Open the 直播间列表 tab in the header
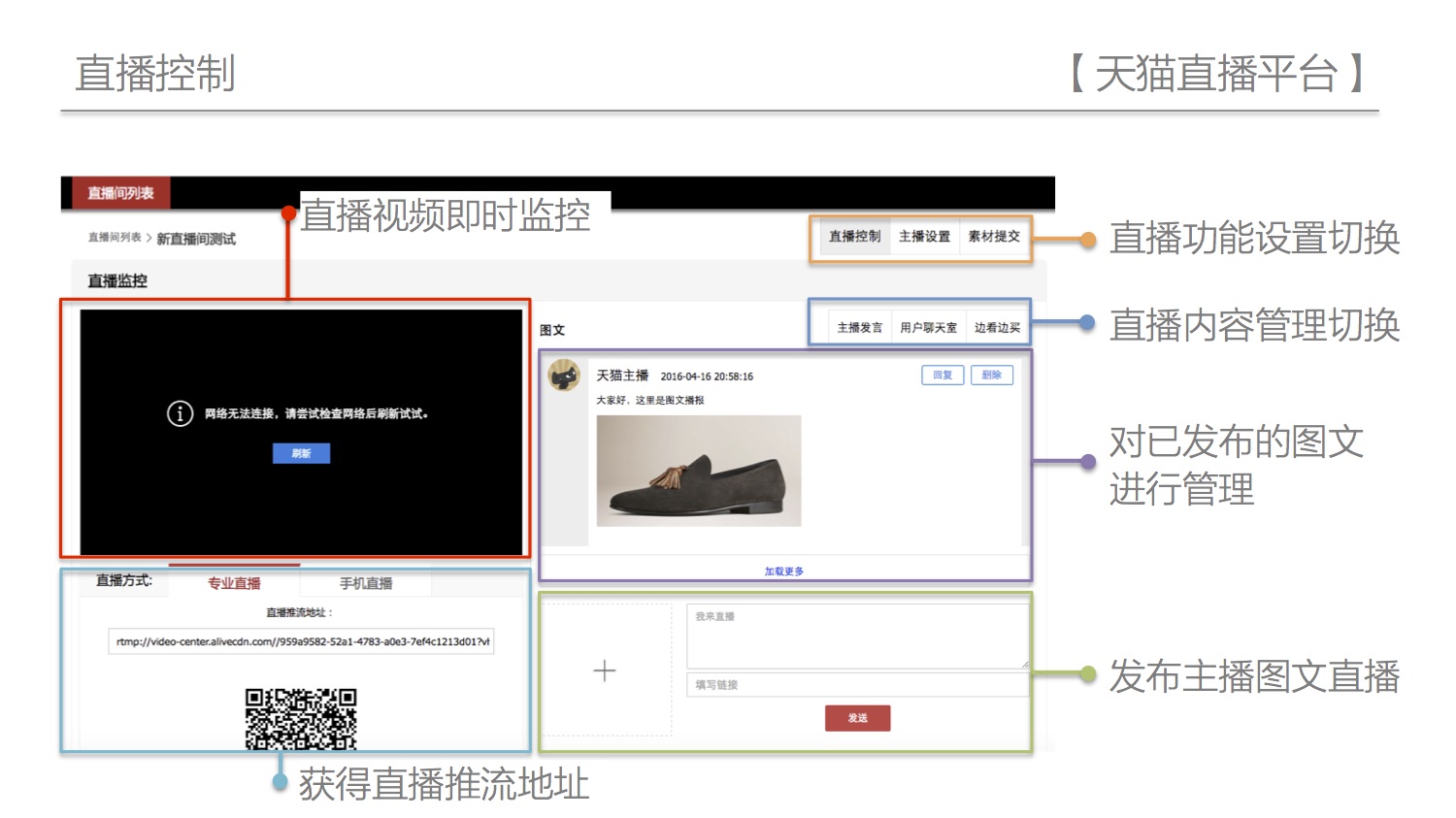Screen dimensions: 1456x818 coord(120,193)
